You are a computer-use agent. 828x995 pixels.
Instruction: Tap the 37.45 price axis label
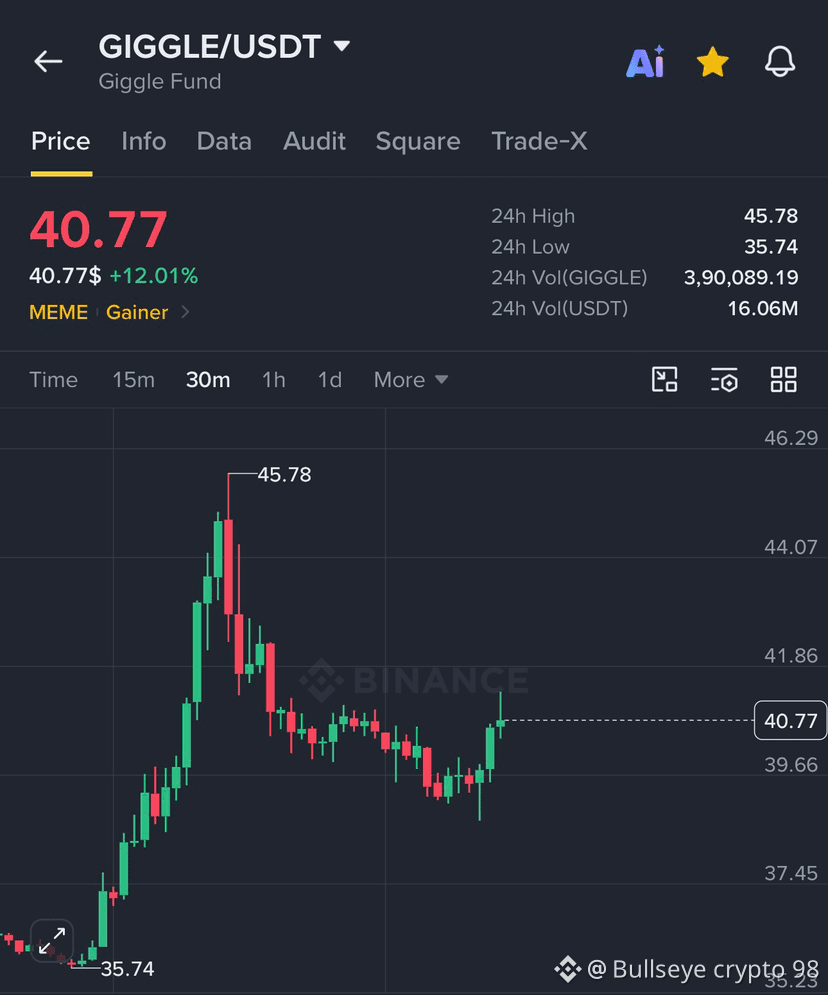tap(791, 873)
